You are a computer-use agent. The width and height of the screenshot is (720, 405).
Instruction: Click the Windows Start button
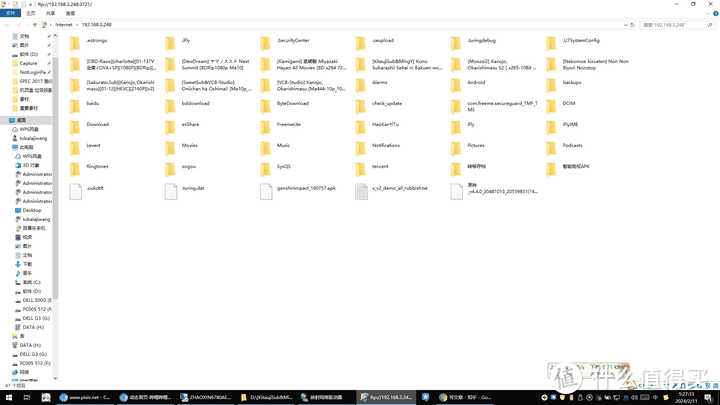coord(7,397)
